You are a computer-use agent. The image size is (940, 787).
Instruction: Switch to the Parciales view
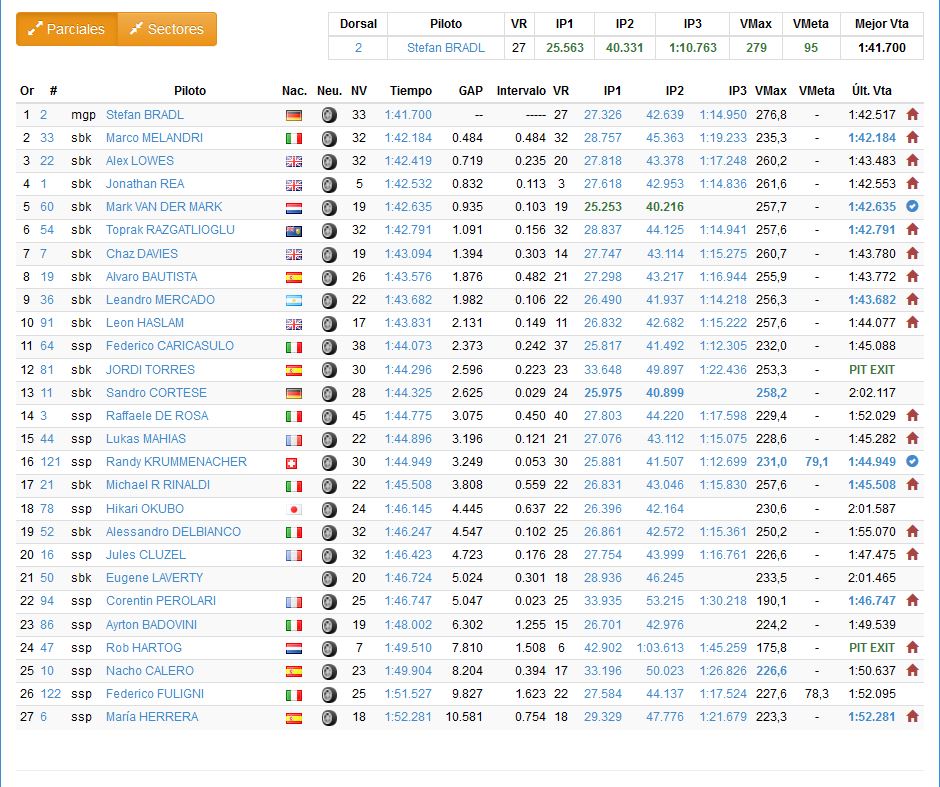66,29
